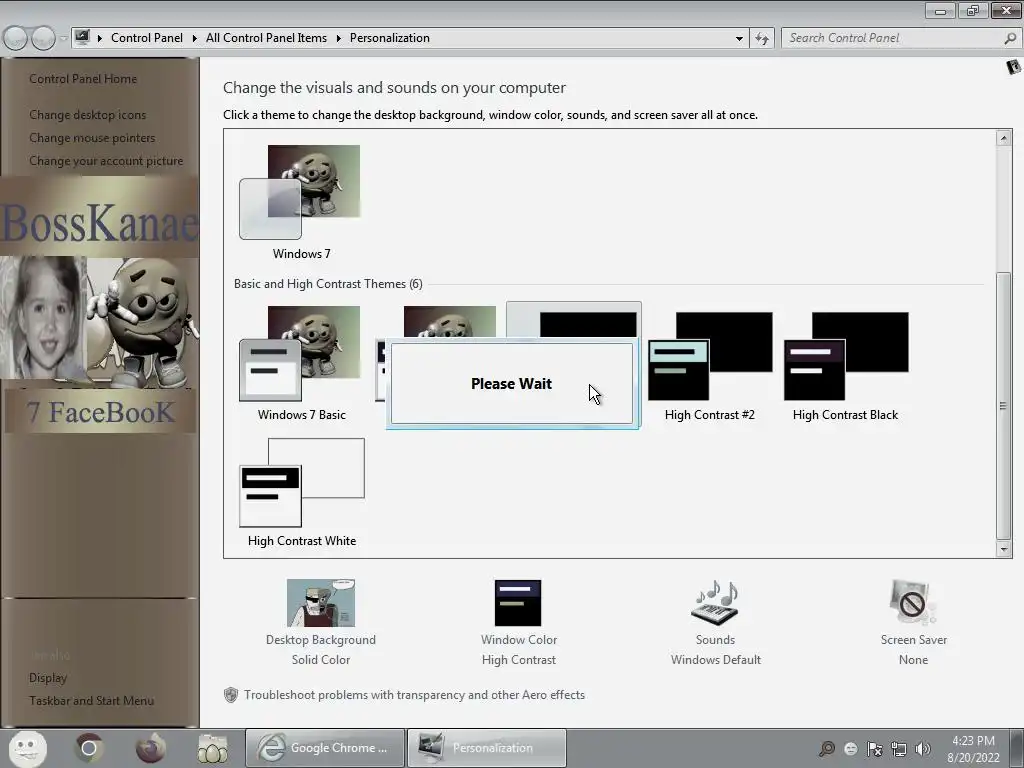The image size is (1024, 768).
Task: Open Change your account picture link
Action: point(106,161)
